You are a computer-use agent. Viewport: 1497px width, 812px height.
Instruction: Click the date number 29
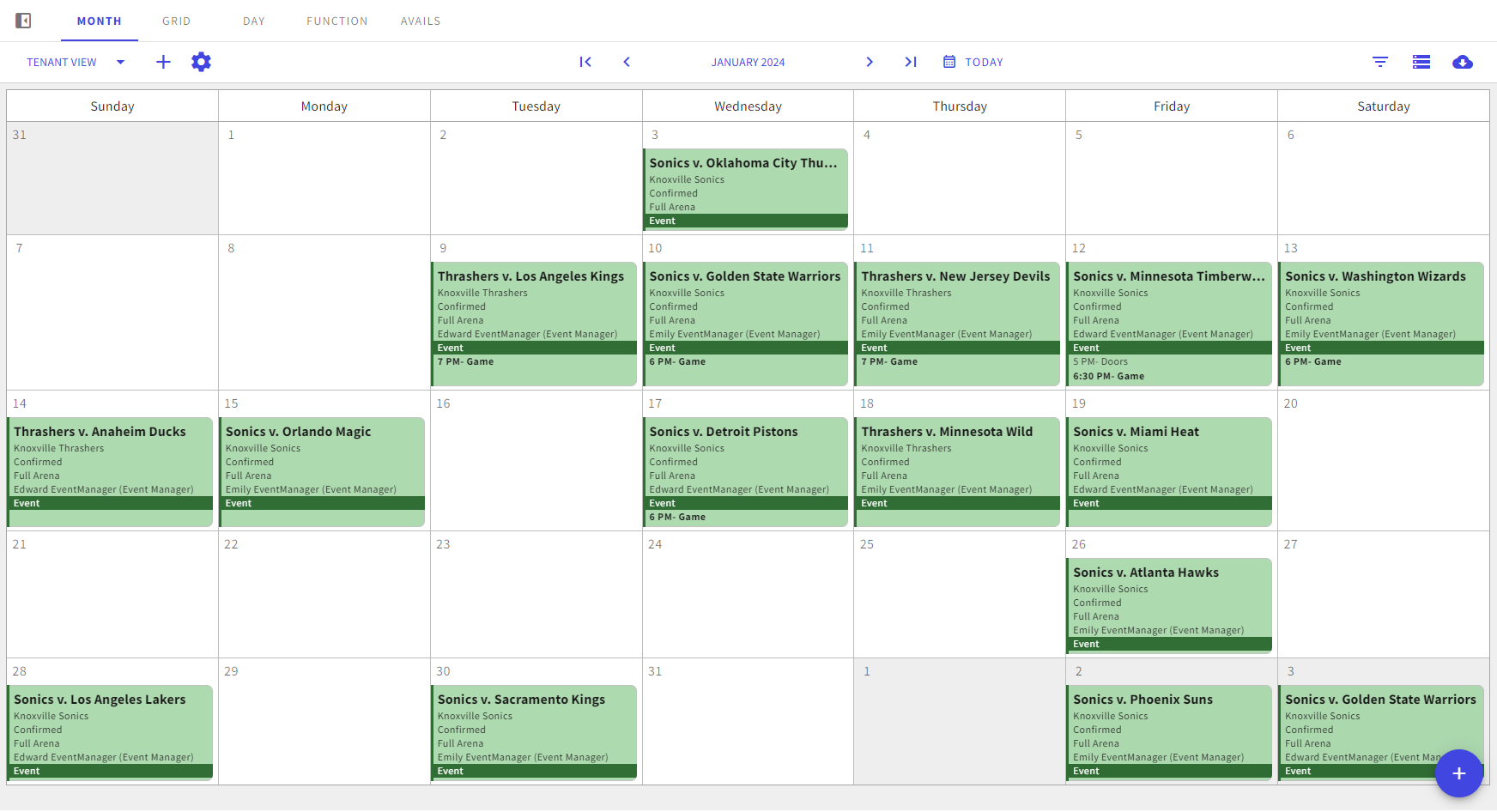tap(231, 671)
